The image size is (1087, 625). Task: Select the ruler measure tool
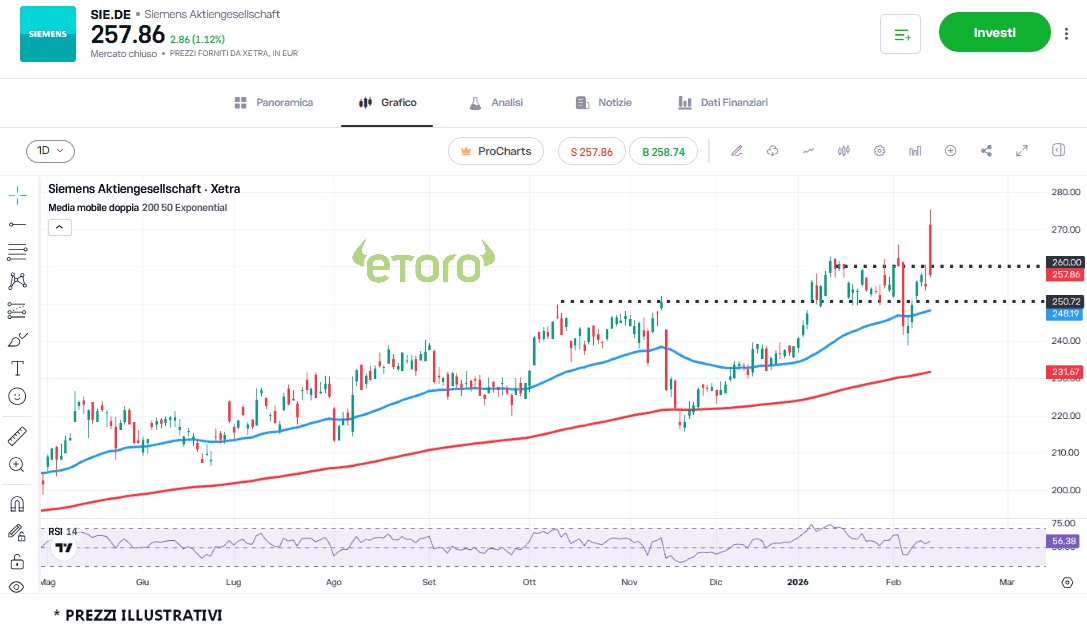click(17, 436)
